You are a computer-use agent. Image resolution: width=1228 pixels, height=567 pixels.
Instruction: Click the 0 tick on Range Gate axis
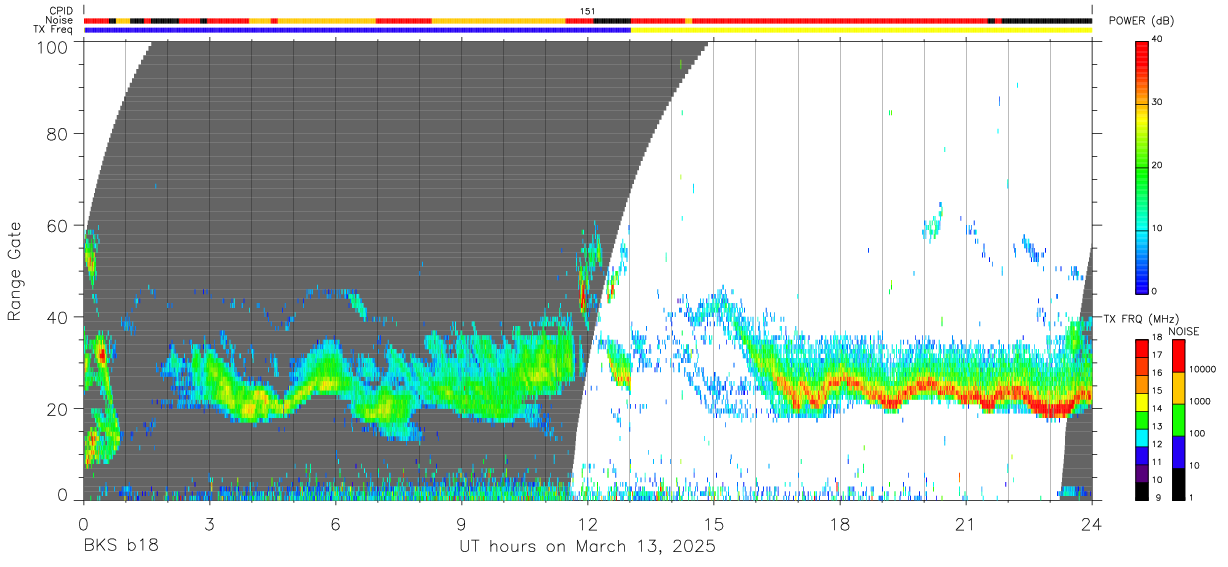[63, 495]
